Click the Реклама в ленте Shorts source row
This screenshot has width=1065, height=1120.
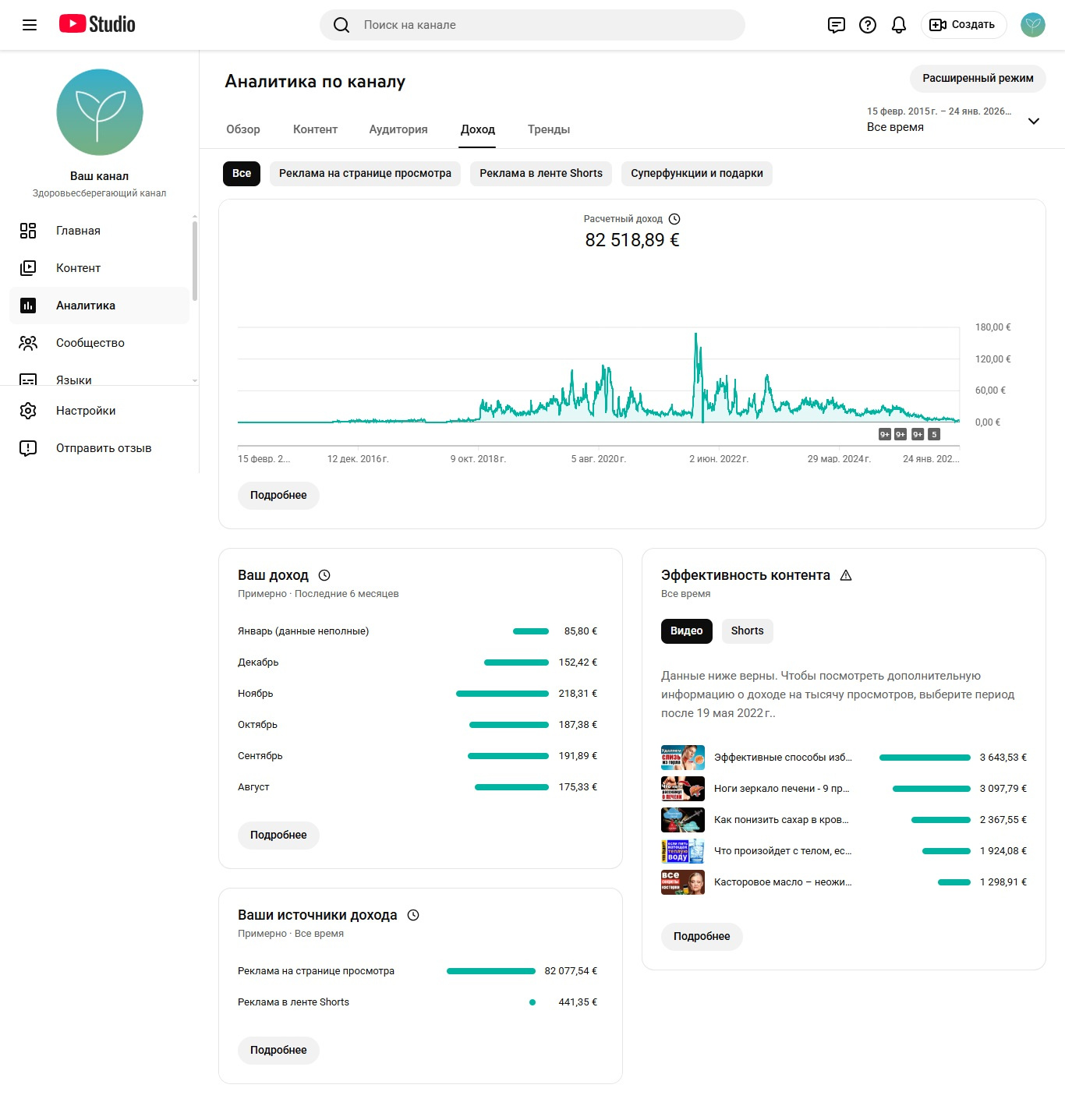[417, 1002]
